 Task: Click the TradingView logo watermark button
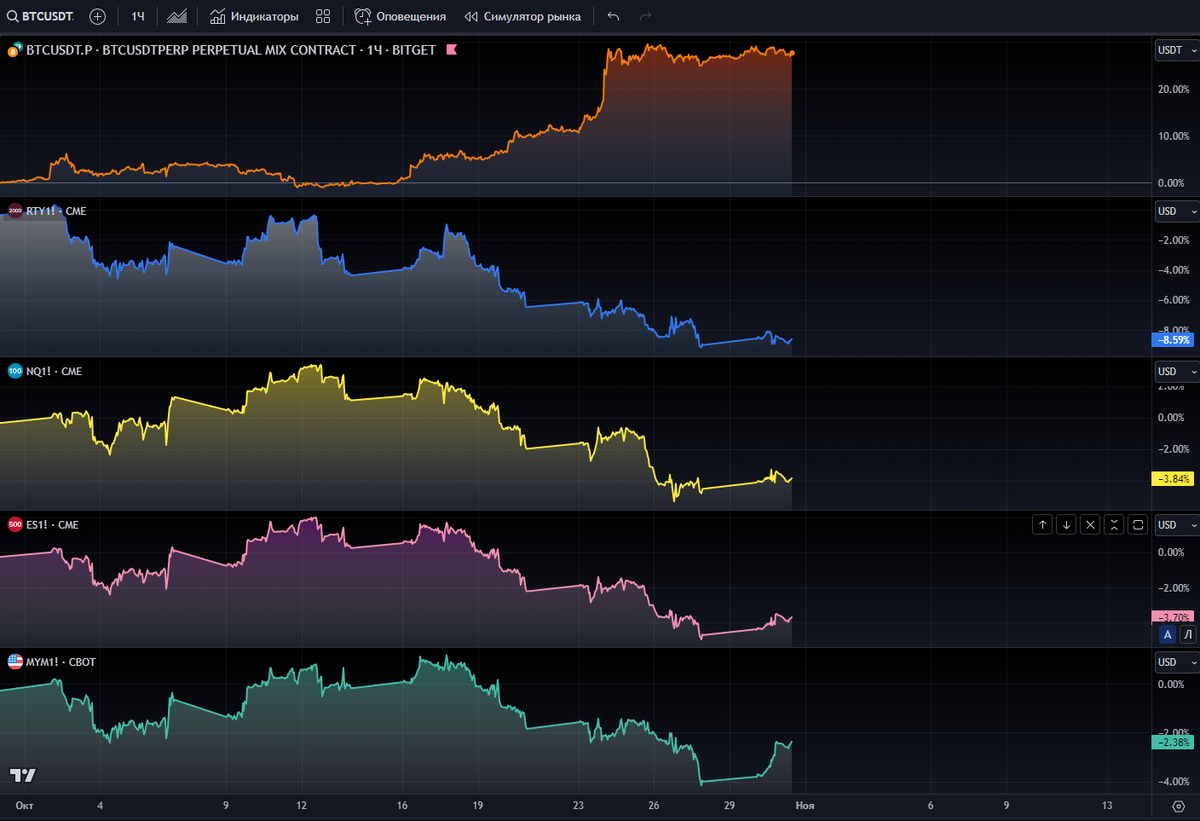[x=23, y=775]
